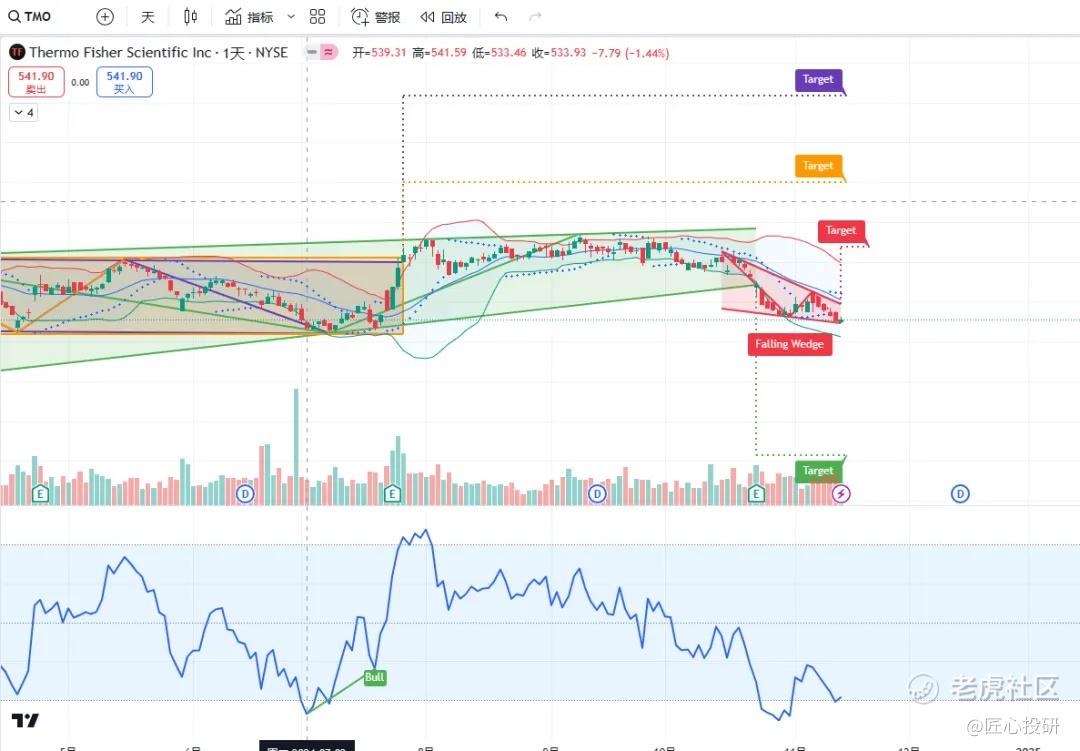Screen dimensions: 1080x751
Task: Select the orange Target label
Action: tap(818, 166)
